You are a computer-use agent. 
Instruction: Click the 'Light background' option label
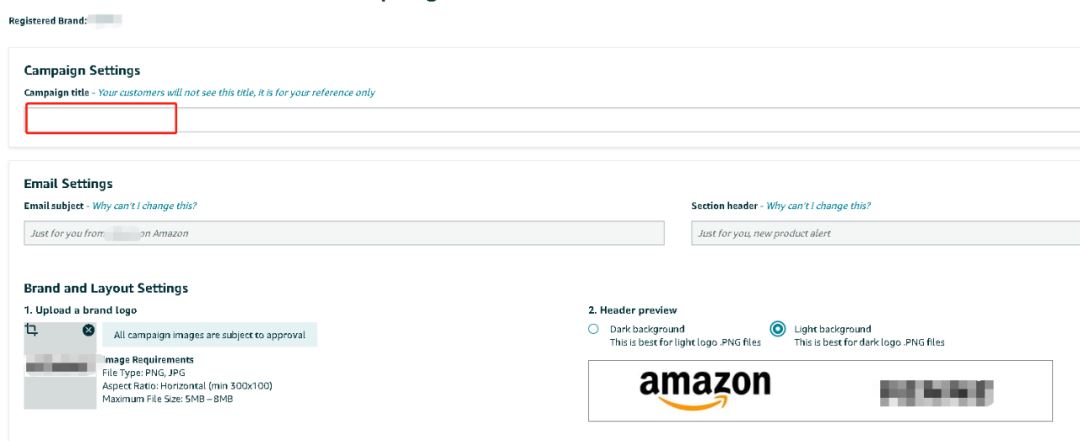(832, 329)
